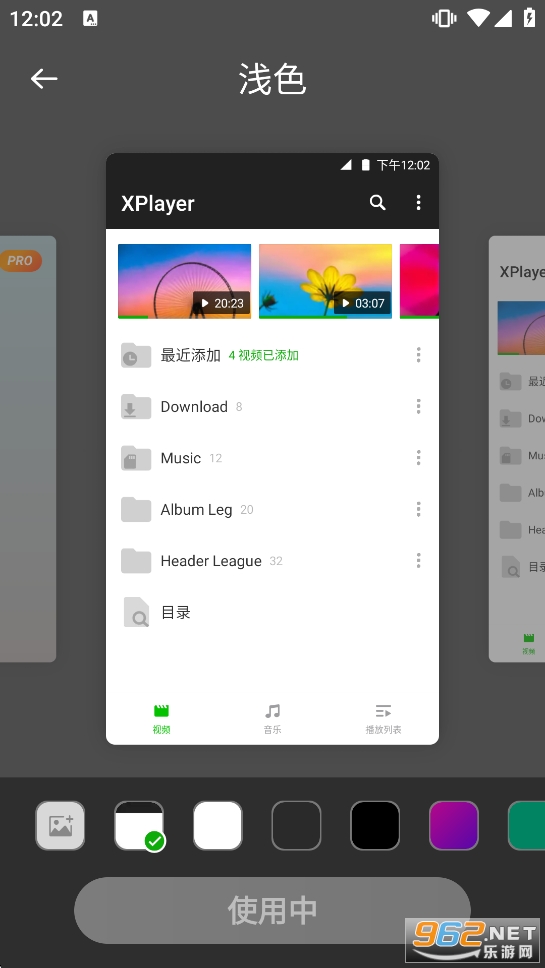The image size is (545, 968).
Task: Open the ferris wheel video thumbnail 20:23
Action: 185,282
